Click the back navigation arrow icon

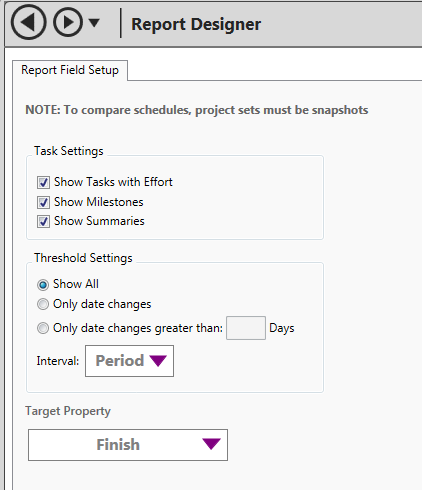coord(28,22)
